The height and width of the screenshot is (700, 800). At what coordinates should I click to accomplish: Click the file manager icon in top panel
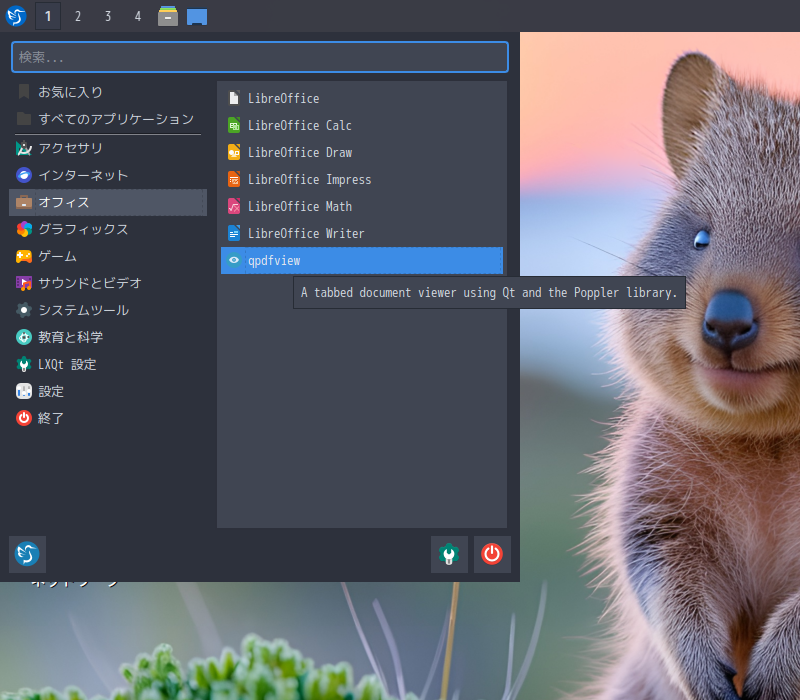click(x=168, y=16)
